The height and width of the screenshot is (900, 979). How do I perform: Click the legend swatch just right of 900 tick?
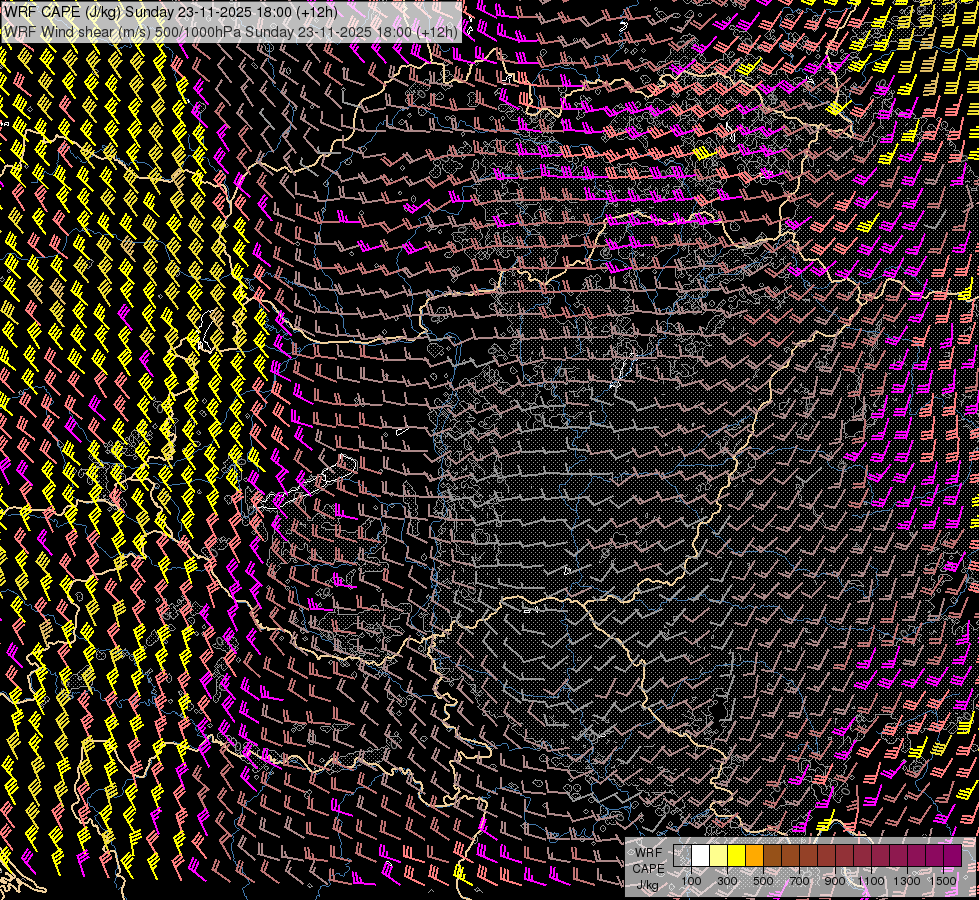tap(845, 856)
